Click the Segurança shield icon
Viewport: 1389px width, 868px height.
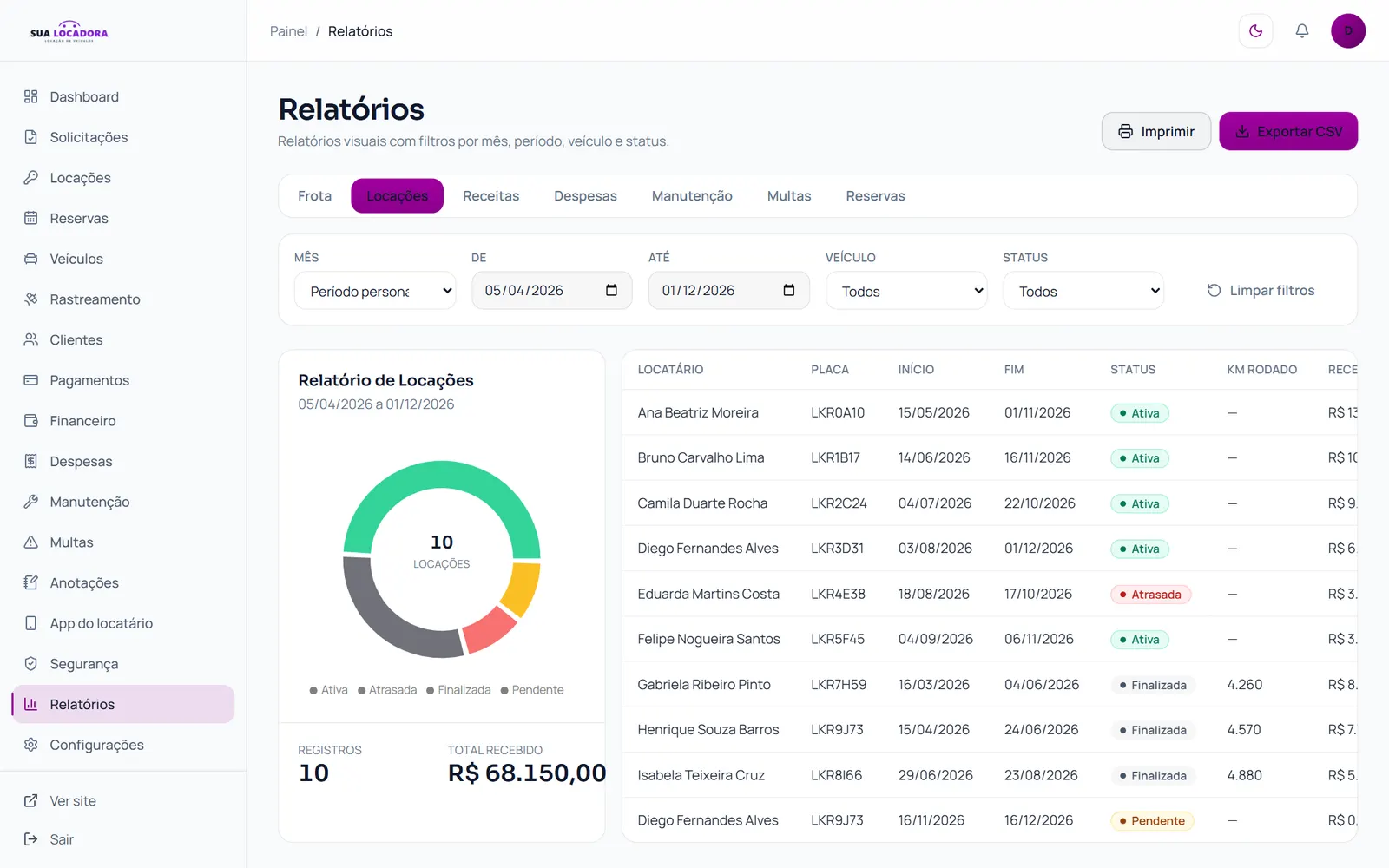[x=31, y=664]
